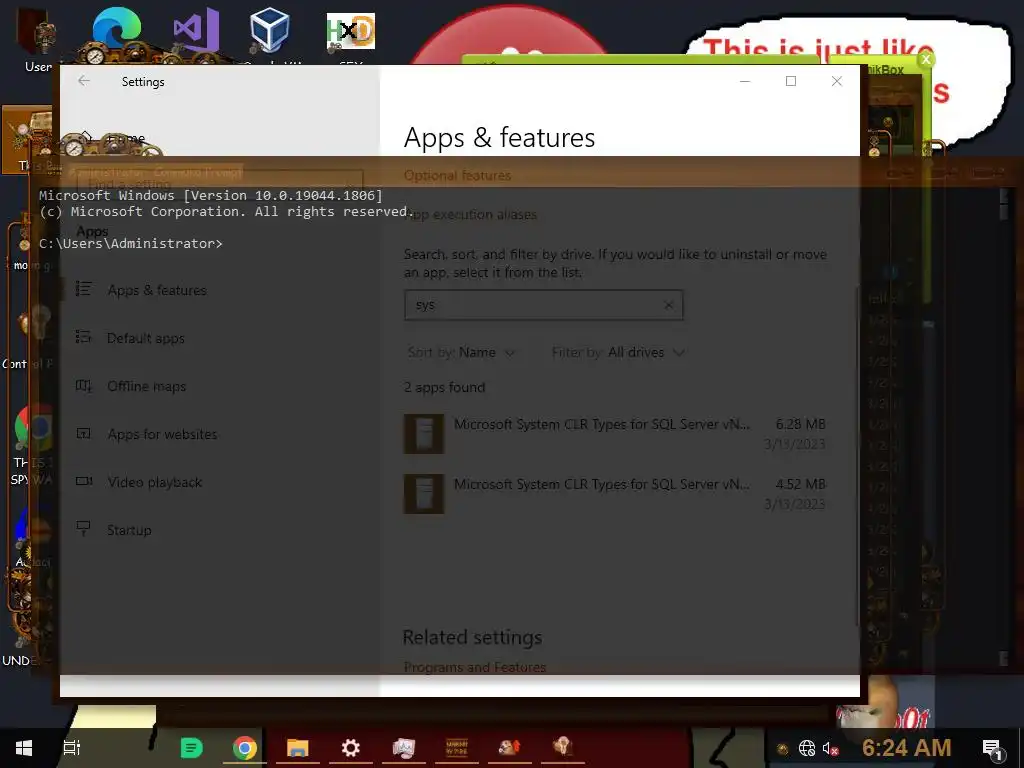Open taskbar app with red arrow icon
Image resolution: width=1024 pixels, height=768 pixels.
[509, 748]
